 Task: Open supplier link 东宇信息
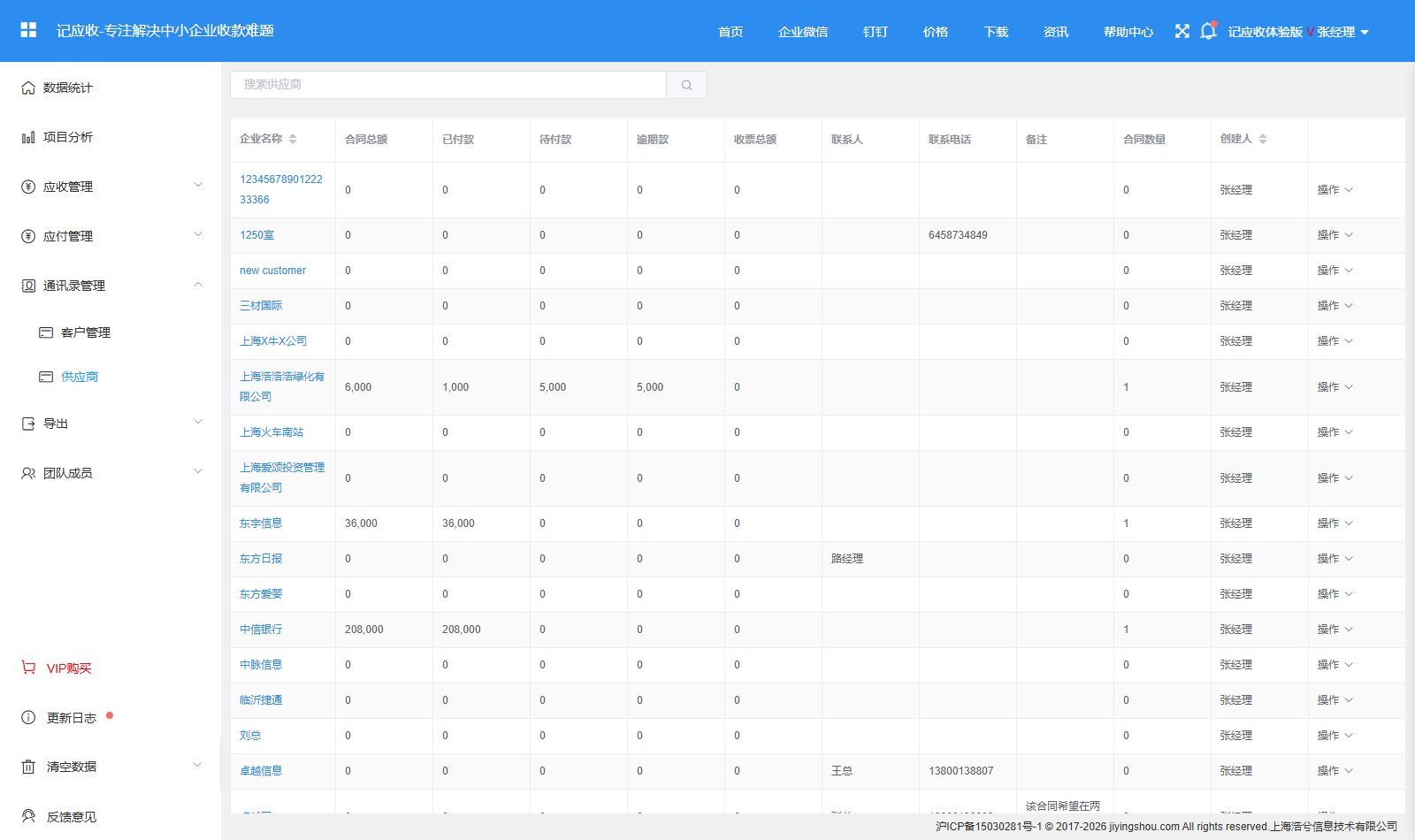click(x=261, y=523)
